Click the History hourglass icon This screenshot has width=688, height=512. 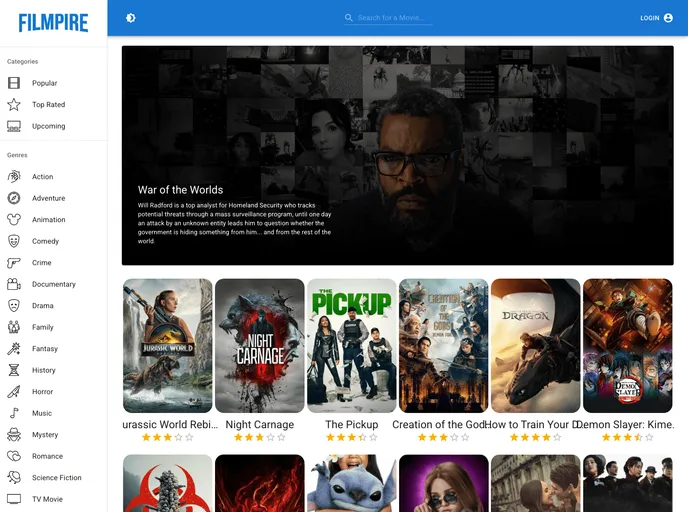point(14,370)
